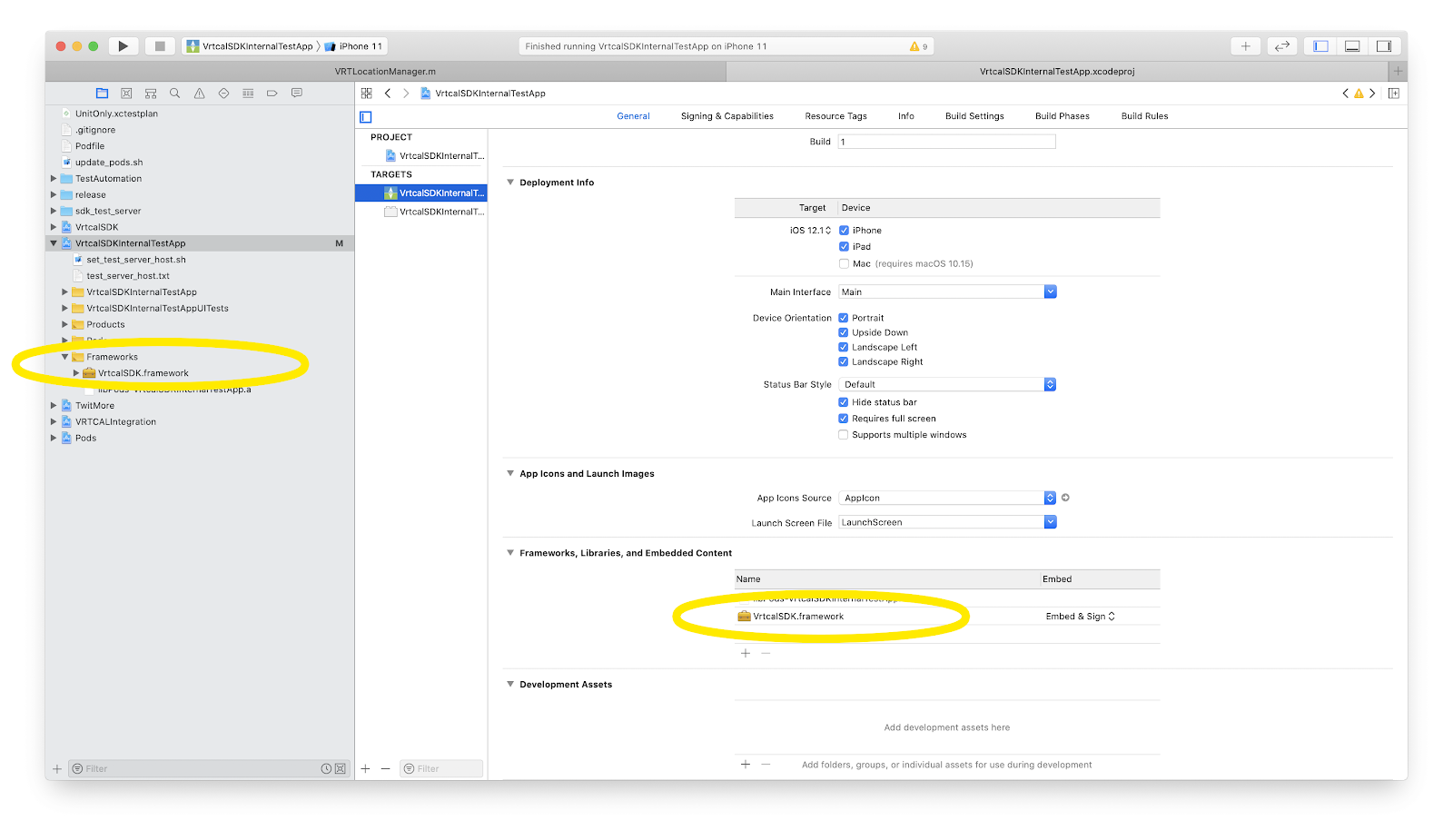Collapse the Development Assets section

(510, 684)
